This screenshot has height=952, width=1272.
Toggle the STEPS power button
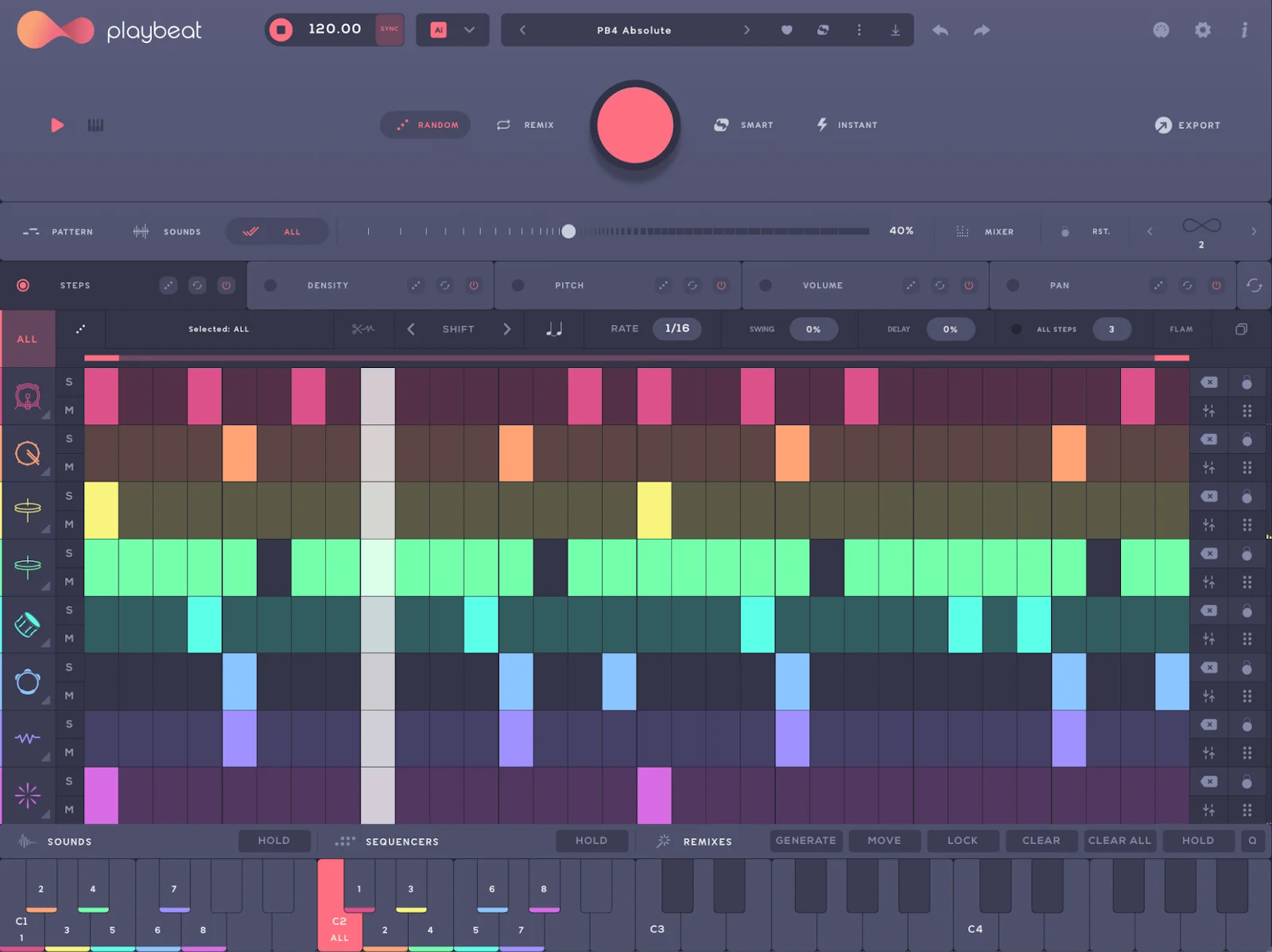(x=227, y=285)
